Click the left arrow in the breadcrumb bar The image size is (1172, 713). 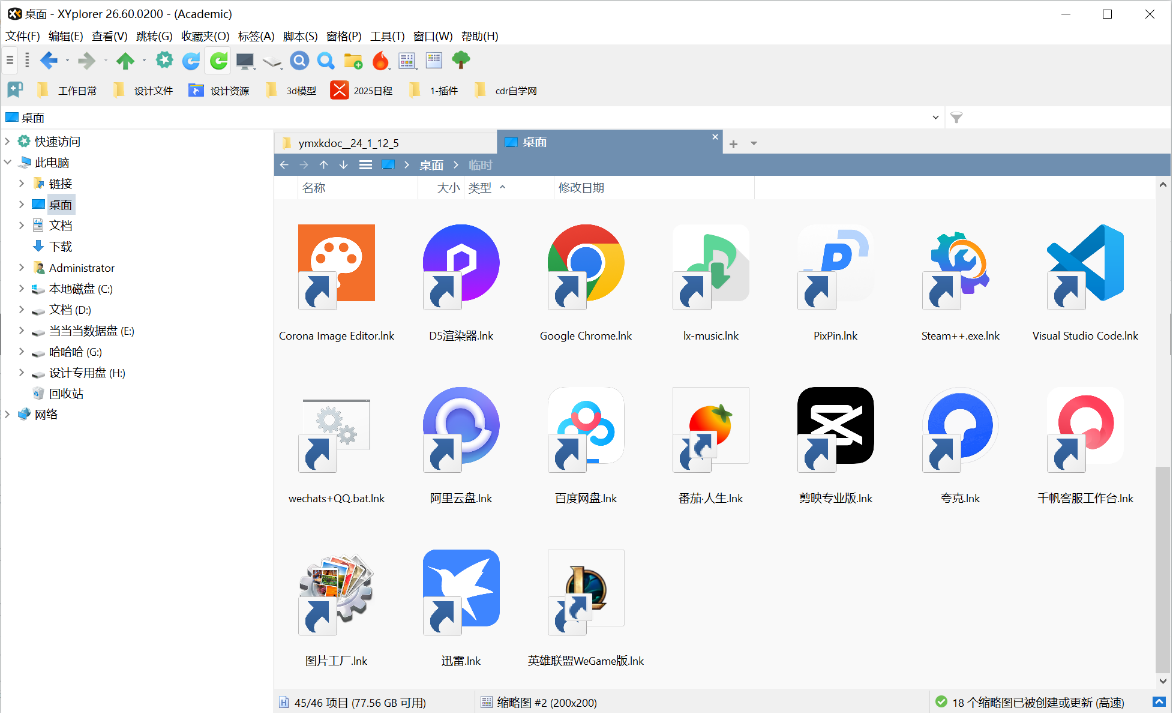(284, 164)
